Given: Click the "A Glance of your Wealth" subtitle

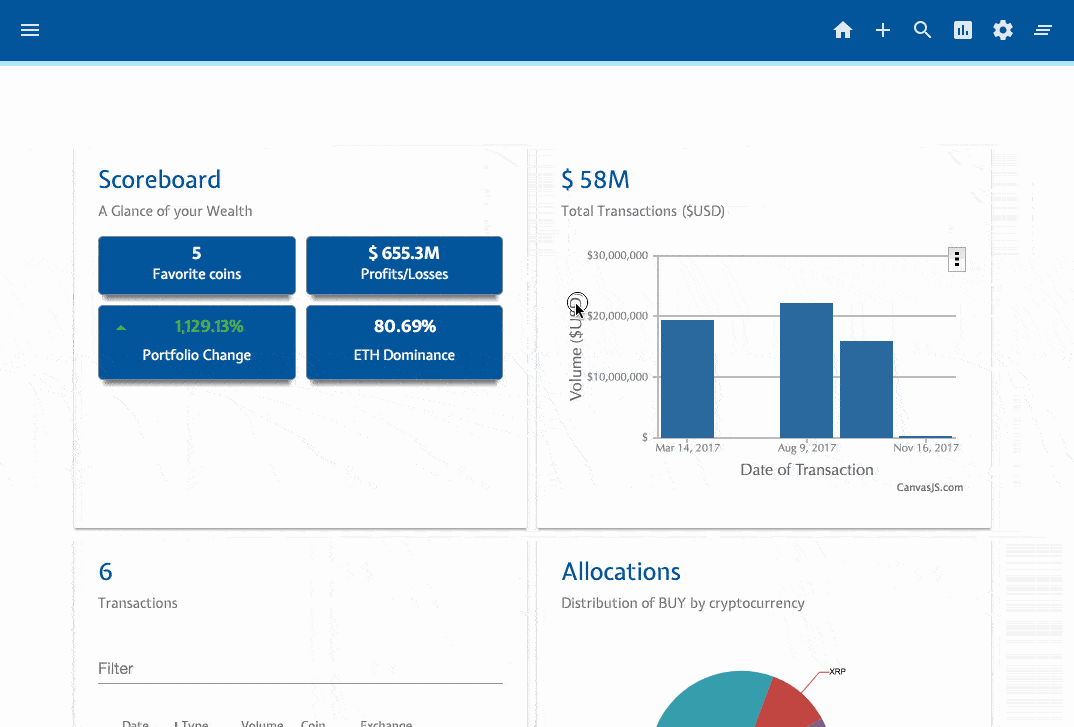Looking at the screenshot, I should click(175, 211).
